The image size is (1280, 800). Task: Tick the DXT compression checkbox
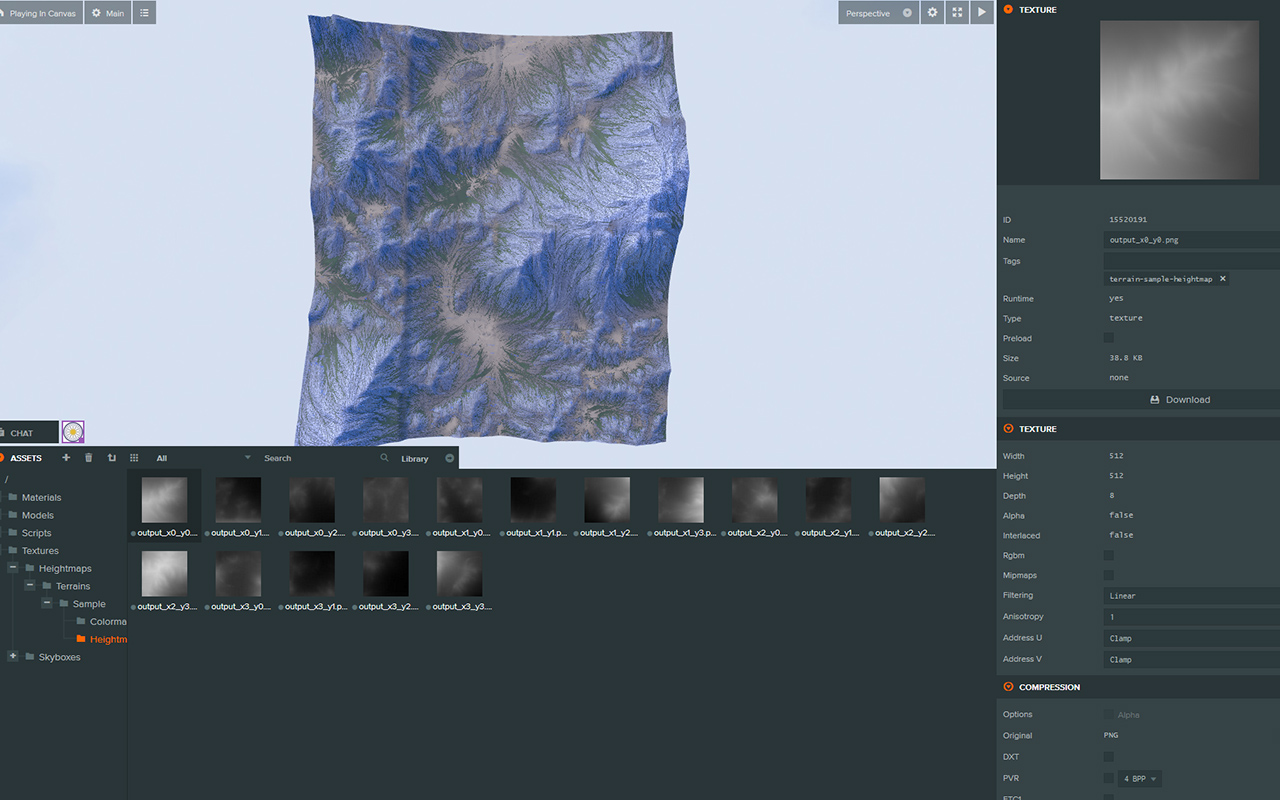coord(1108,757)
